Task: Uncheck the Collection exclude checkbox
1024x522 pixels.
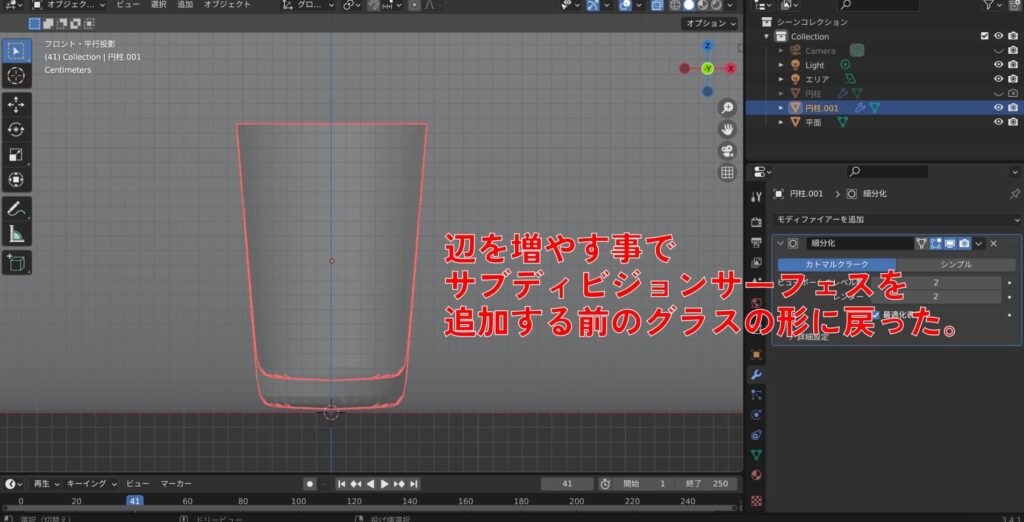Action: click(985, 36)
